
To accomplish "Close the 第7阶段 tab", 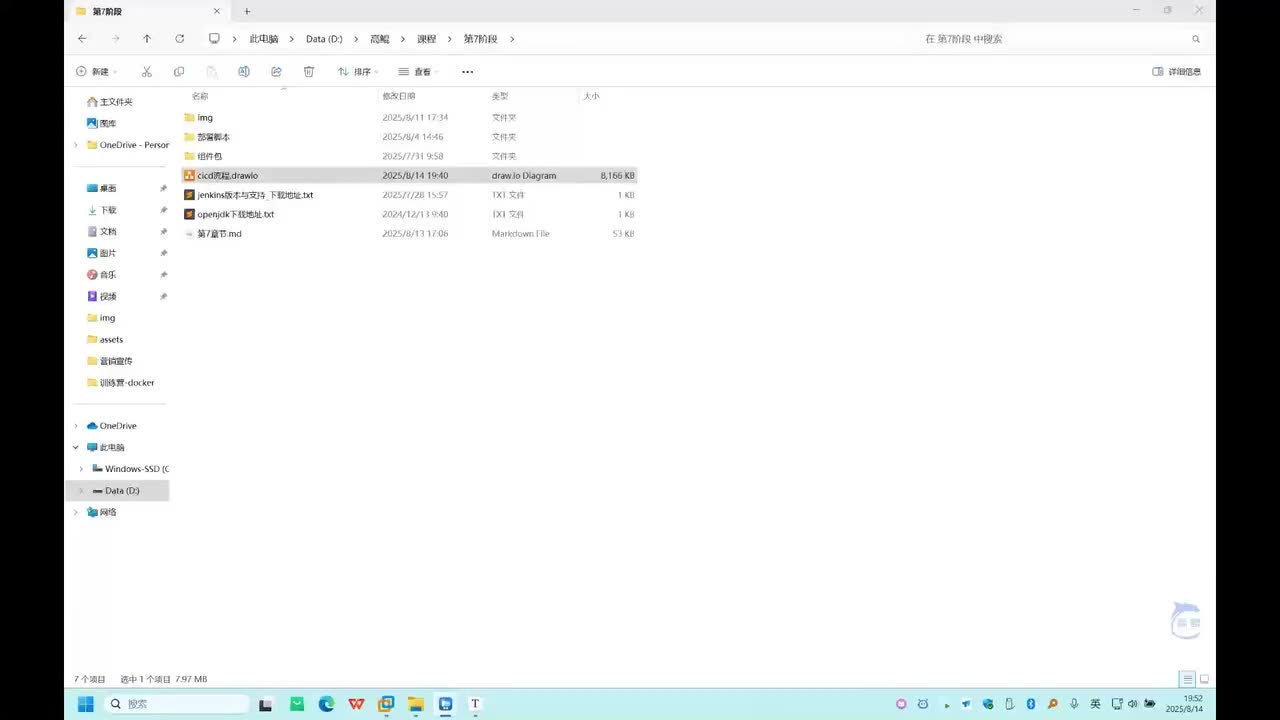I will [217, 11].
